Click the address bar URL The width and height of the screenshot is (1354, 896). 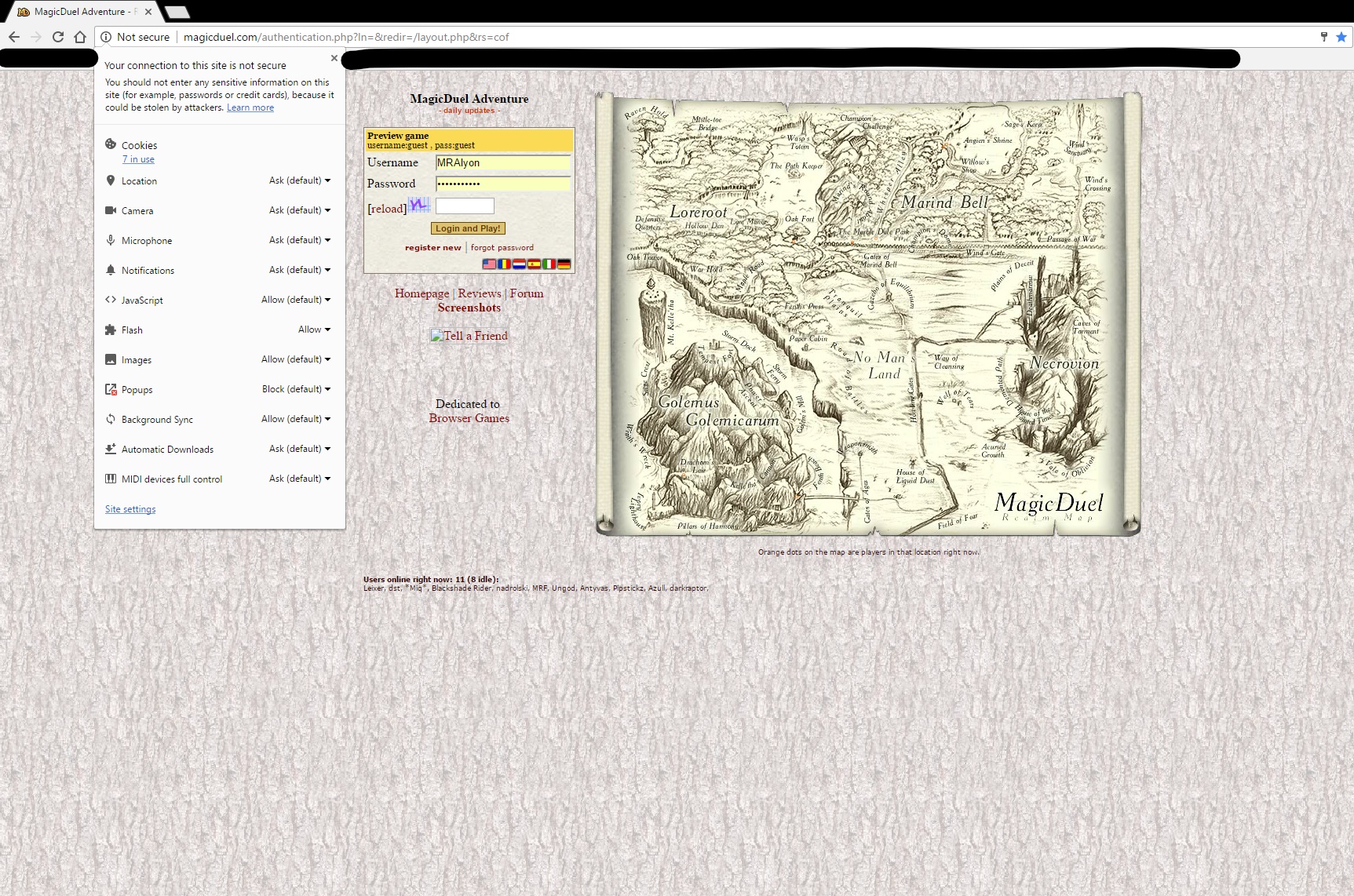(346, 37)
